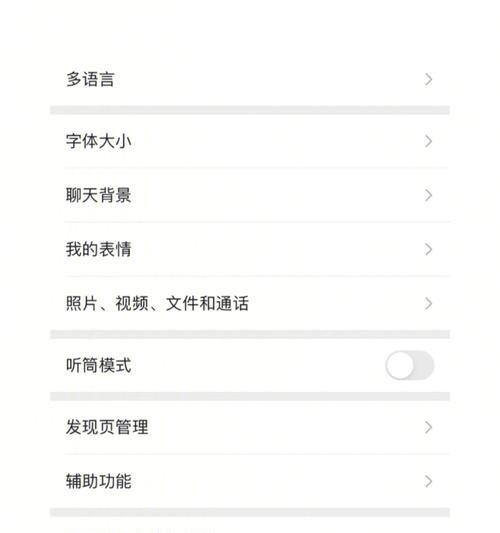Open 辅助功能 accessibility features
The width and height of the screenshot is (500, 533).
coord(250,481)
